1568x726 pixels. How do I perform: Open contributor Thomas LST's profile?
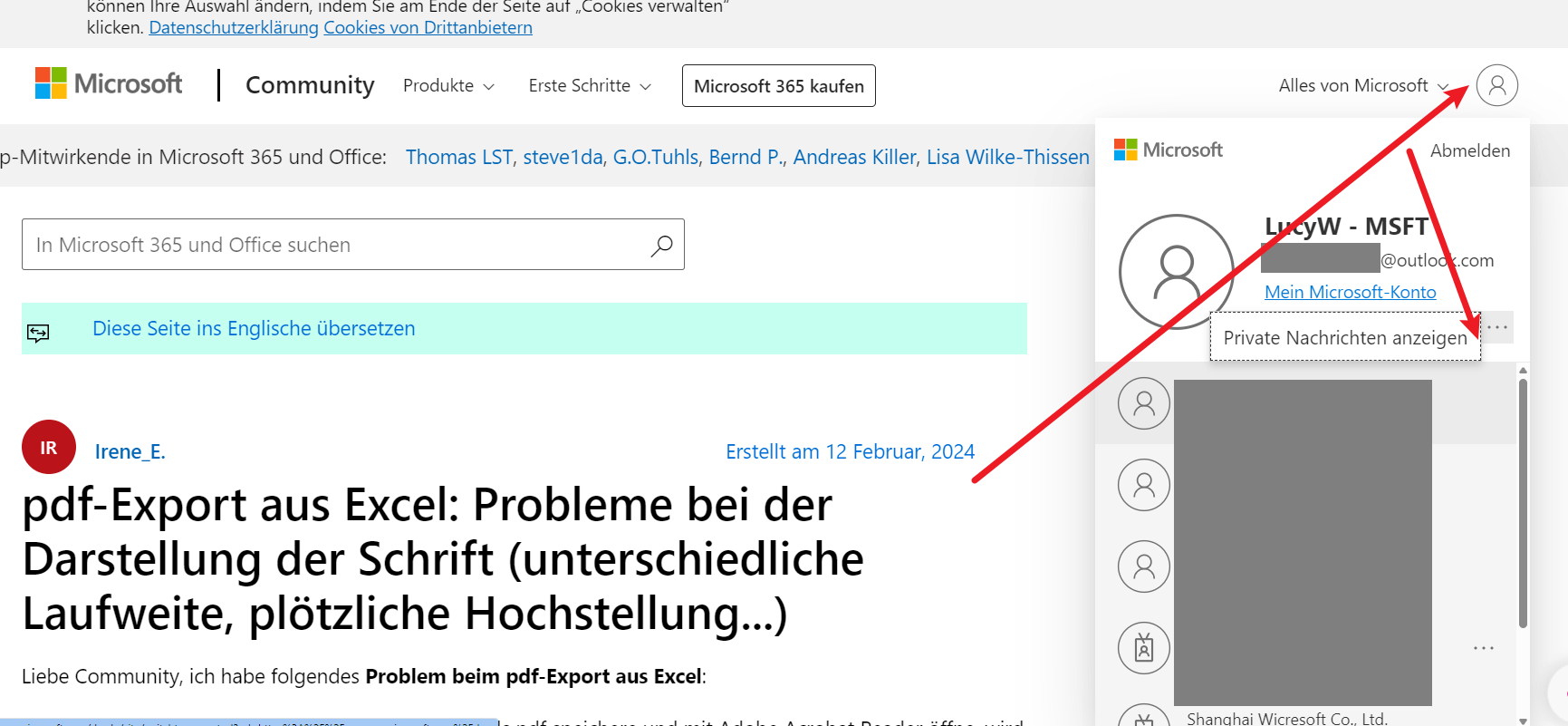click(x=459, y=157)
